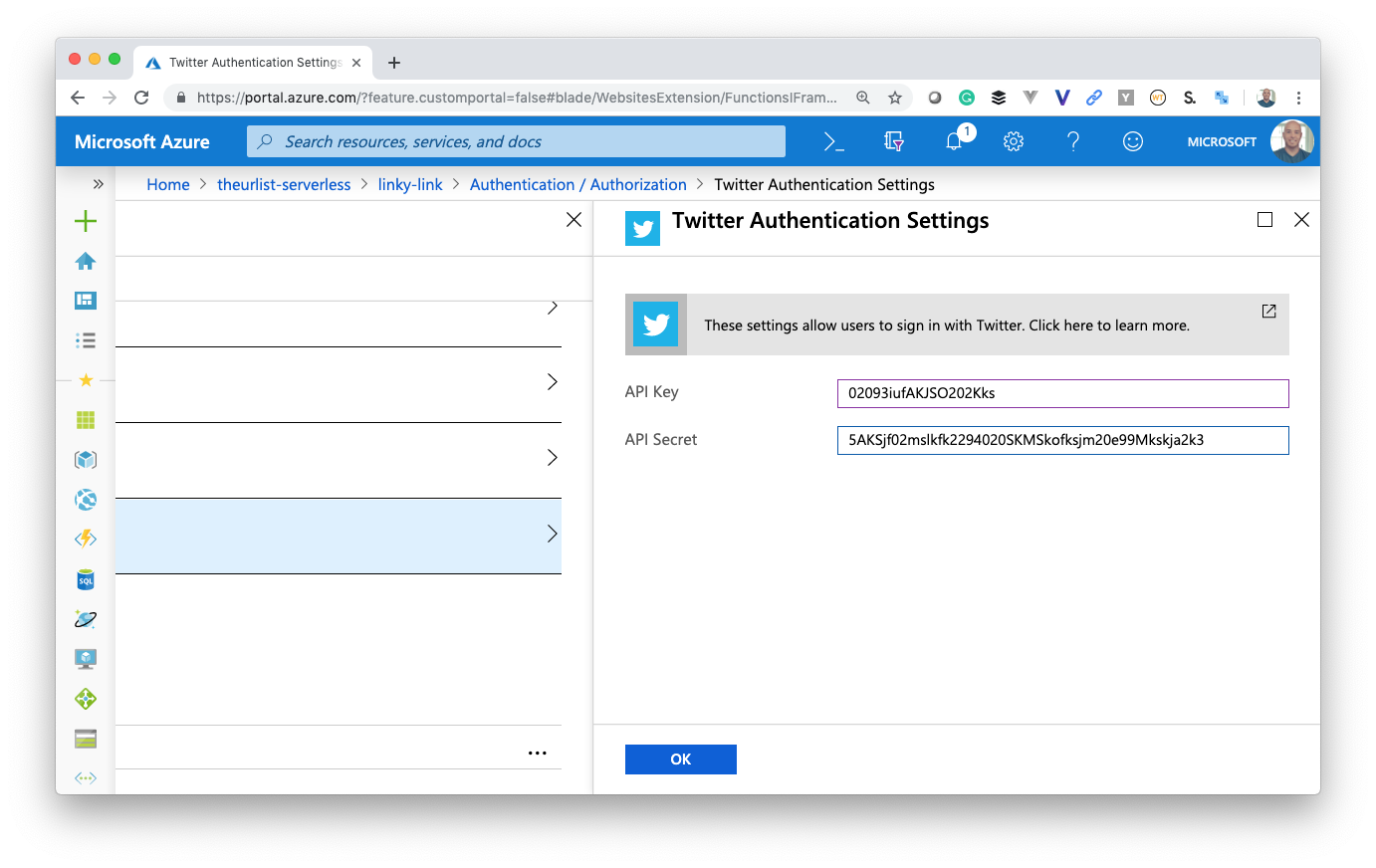
Task: Open the Vue devtools extension icon
Action: (x=1031, y=98)
